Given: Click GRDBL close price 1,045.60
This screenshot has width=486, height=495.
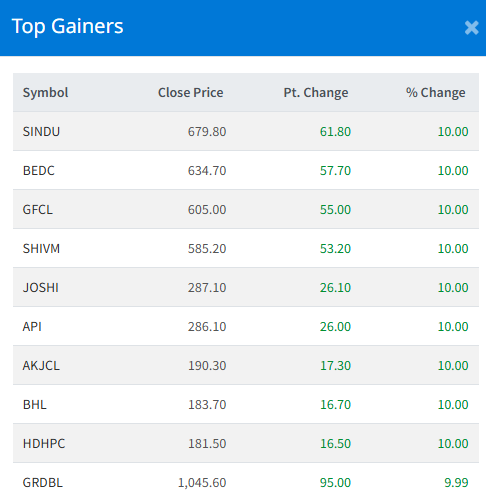Looking at the screenshot, I should click(x=202, y=482).
